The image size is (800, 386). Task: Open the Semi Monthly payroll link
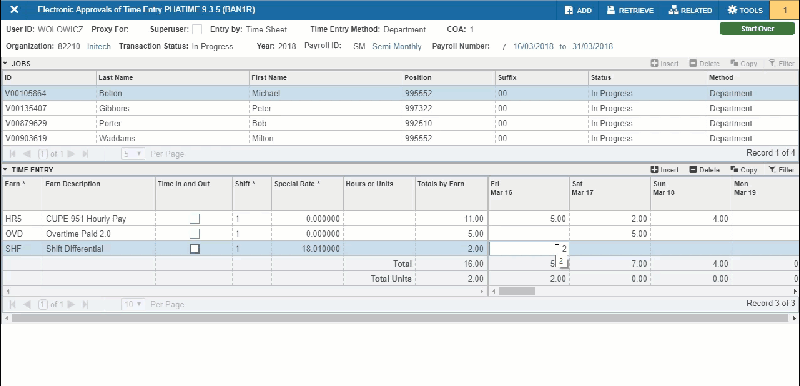pos(397,46)
